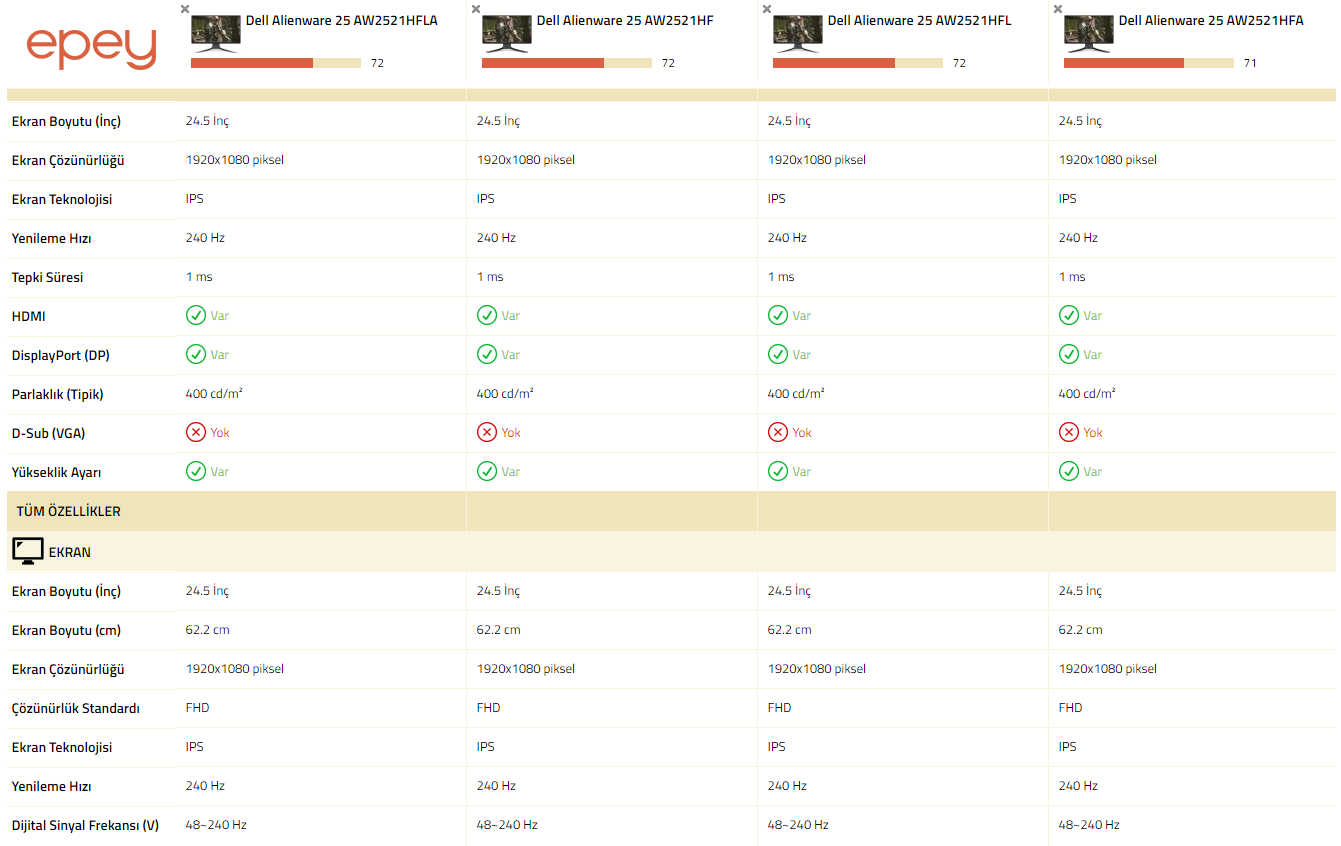Viewport: 1341px width, 846px height.
Task: Open the AW2521HFLA monitor thumbnail image
Action: point(216,33)
